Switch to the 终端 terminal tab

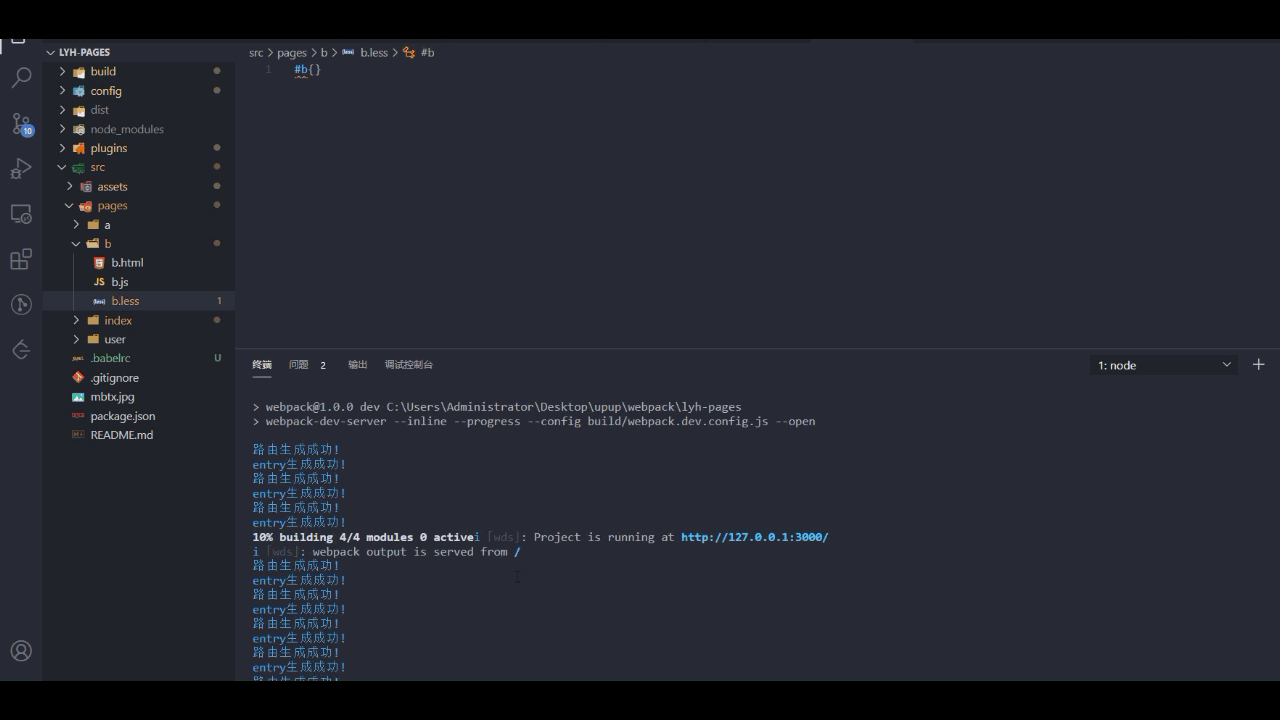(x=262, y=365)
